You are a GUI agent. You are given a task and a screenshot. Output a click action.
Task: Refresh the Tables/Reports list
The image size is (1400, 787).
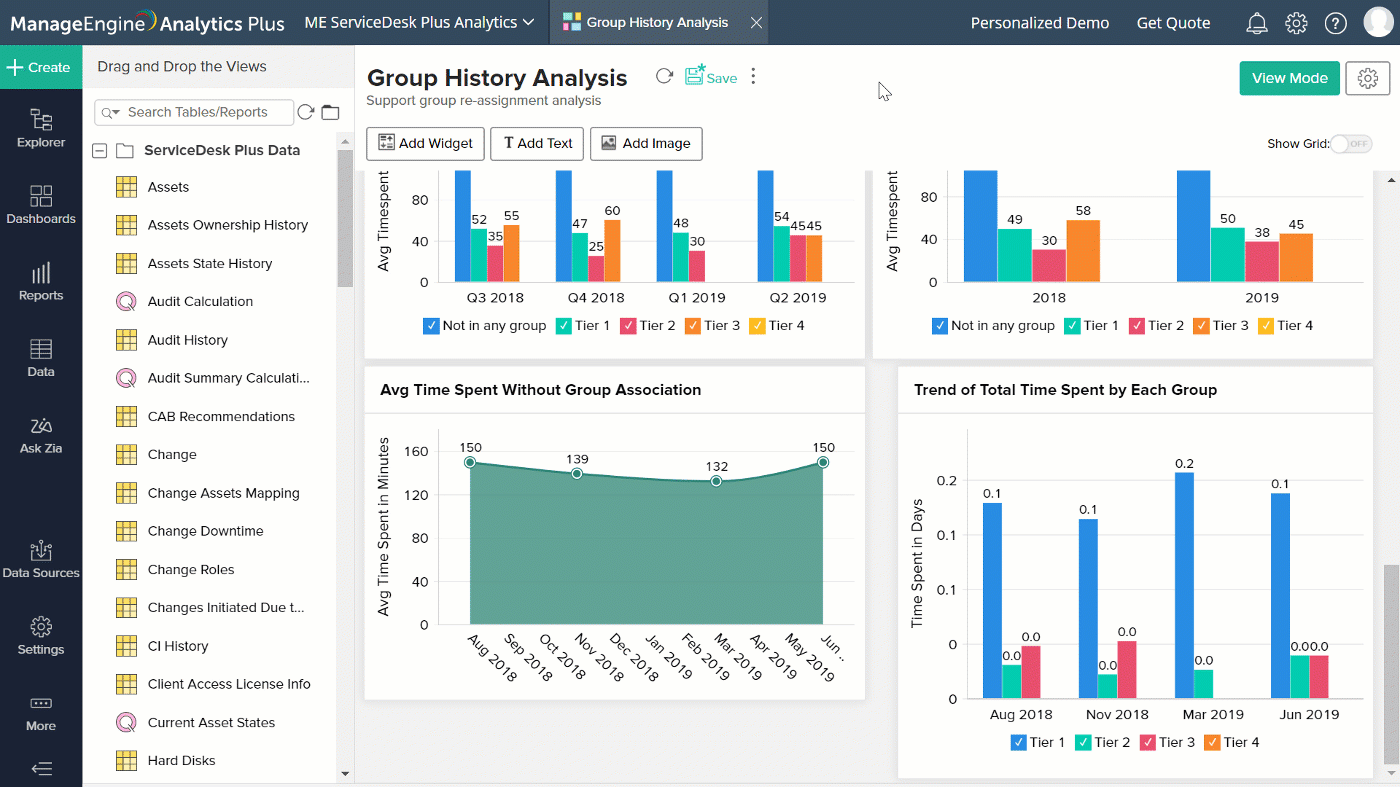tap(306, 112)
